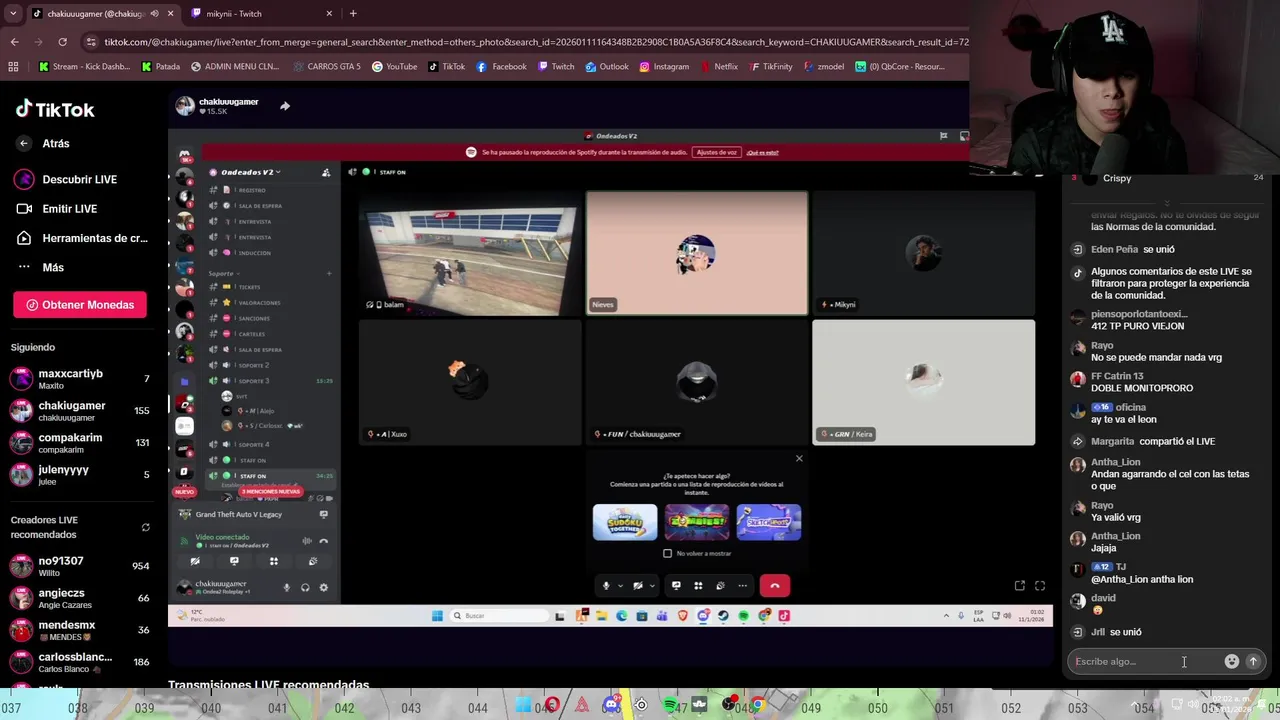Screen dimensions: 1280x720
Task: Open a new browser tab
Action: pyautogui.click(x=353, y=14)
